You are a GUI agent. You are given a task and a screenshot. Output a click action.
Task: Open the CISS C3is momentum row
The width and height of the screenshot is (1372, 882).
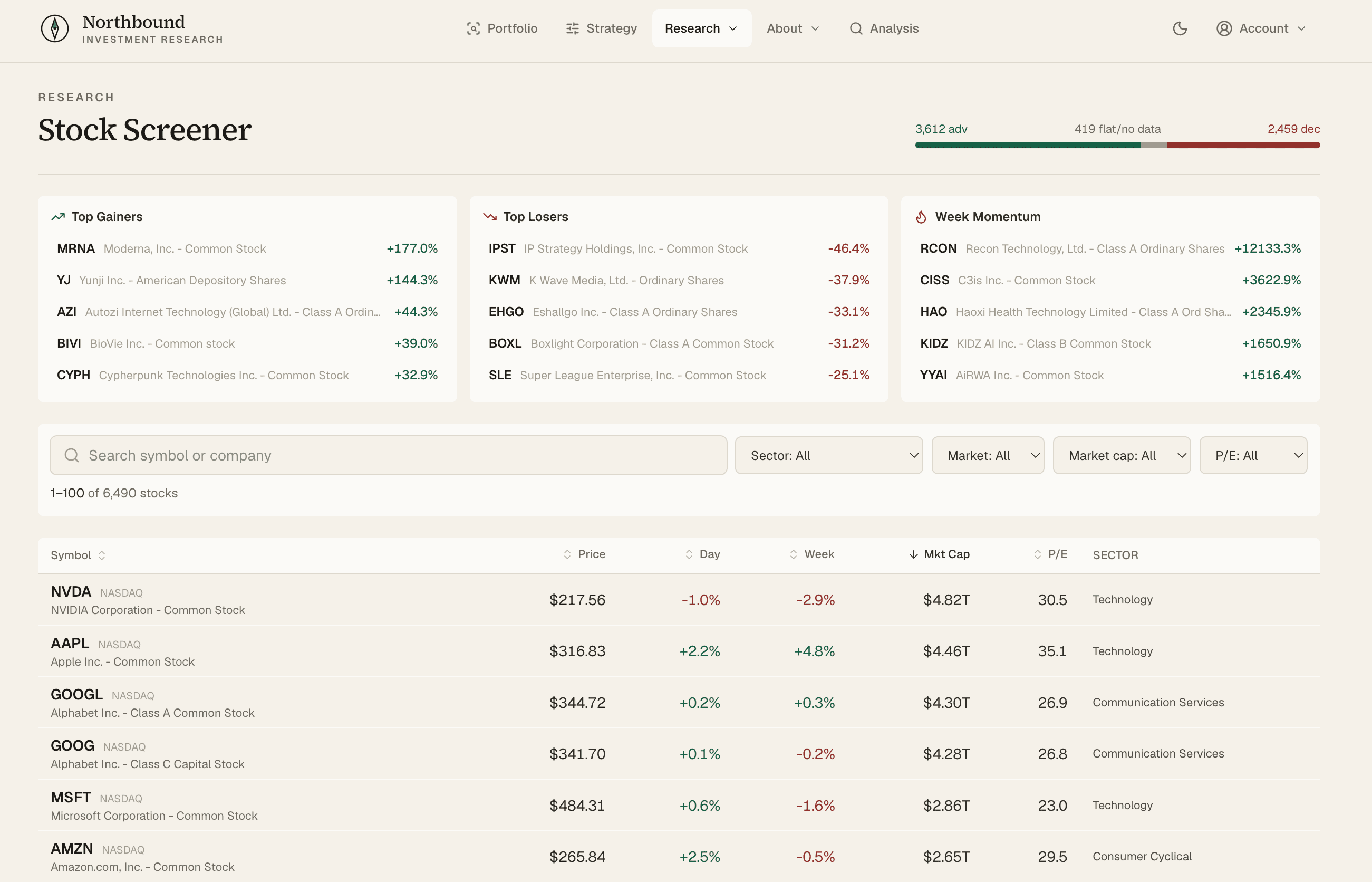(x=1110, y=280)
